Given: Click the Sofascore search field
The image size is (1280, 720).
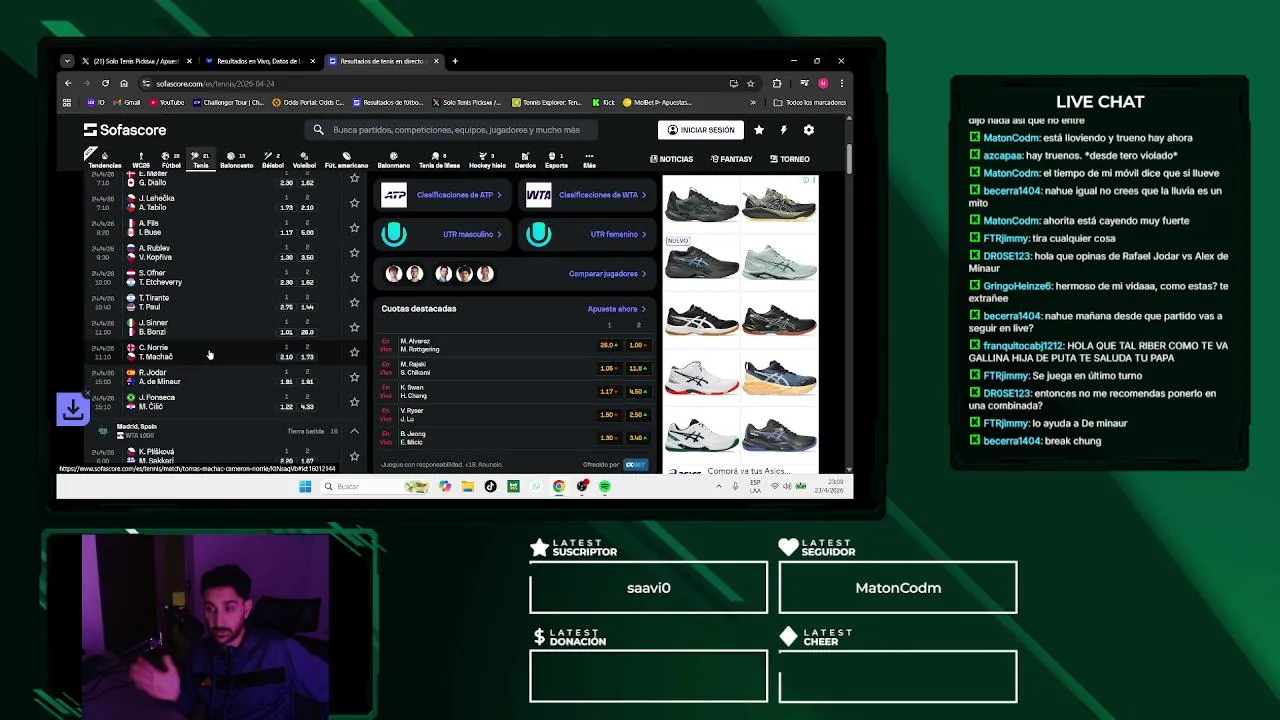Looking at the screenshot, I should point(451,130).
